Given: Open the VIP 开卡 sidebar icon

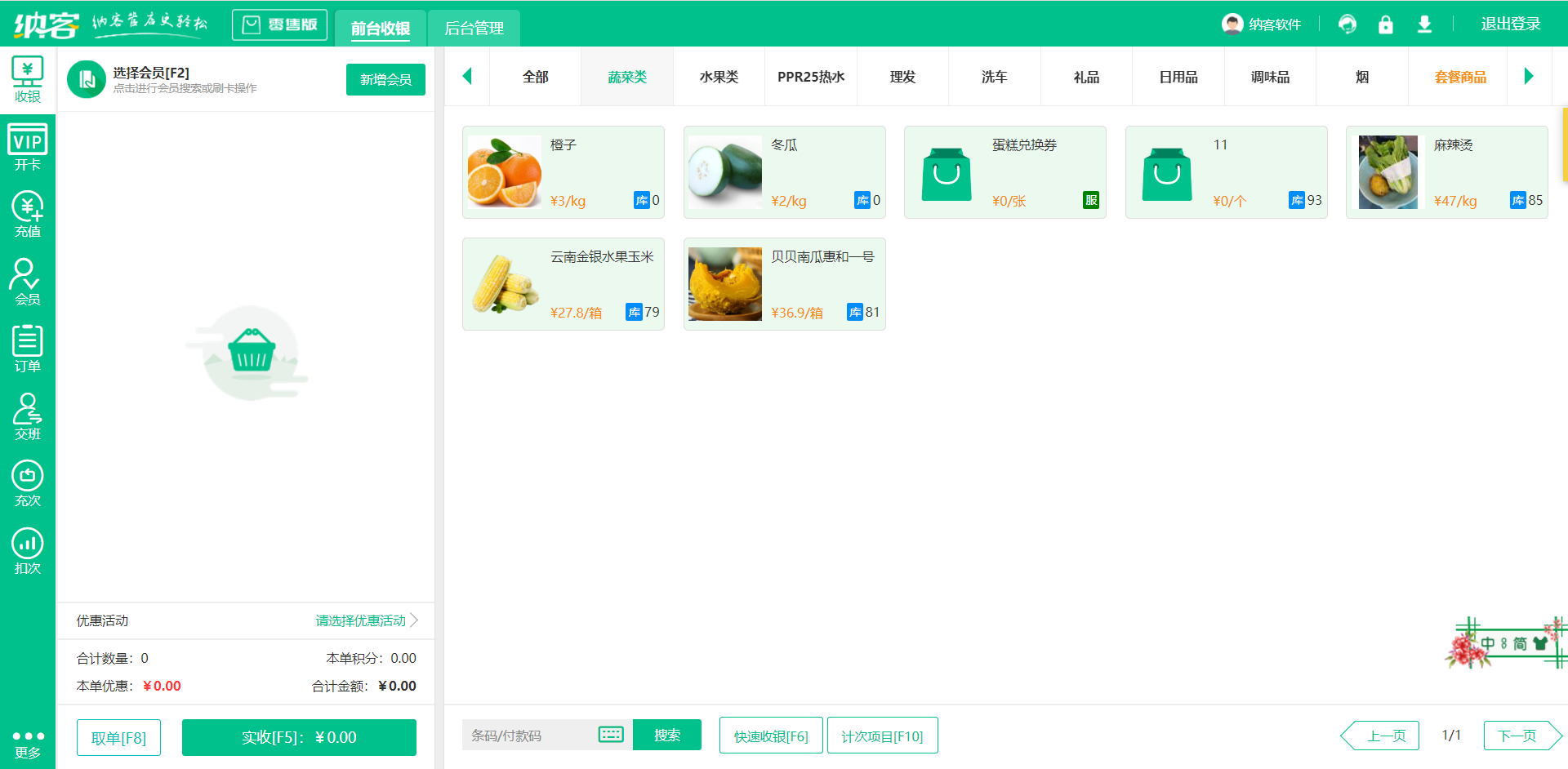Looking at the screenshot, I should point(27,148).
